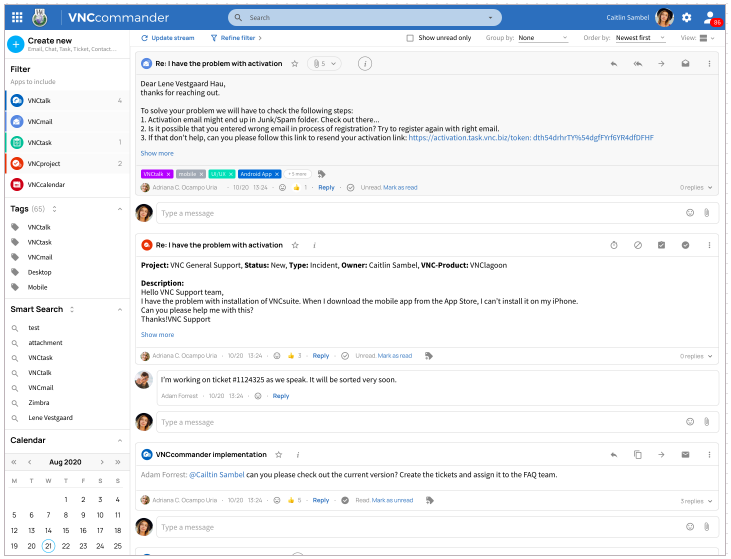Click the top search field
This screenshot has width=731, height=559.
pyautogui.click(x=365, y=18)
